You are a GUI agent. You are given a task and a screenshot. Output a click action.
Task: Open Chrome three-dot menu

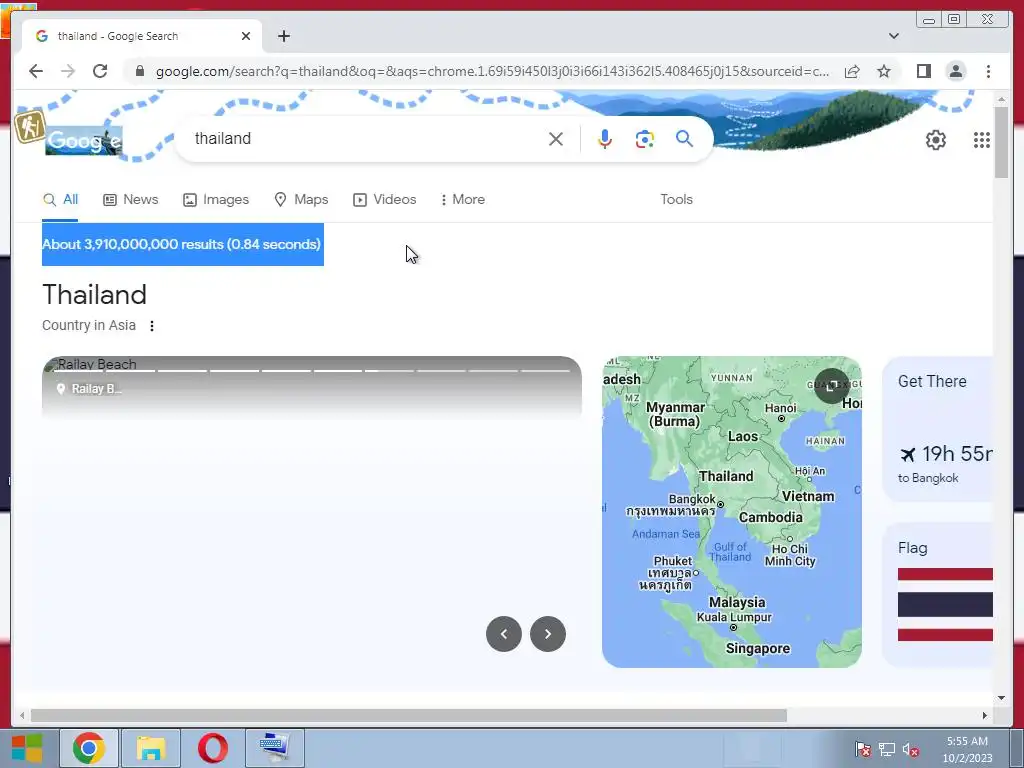tap(988, 71)
